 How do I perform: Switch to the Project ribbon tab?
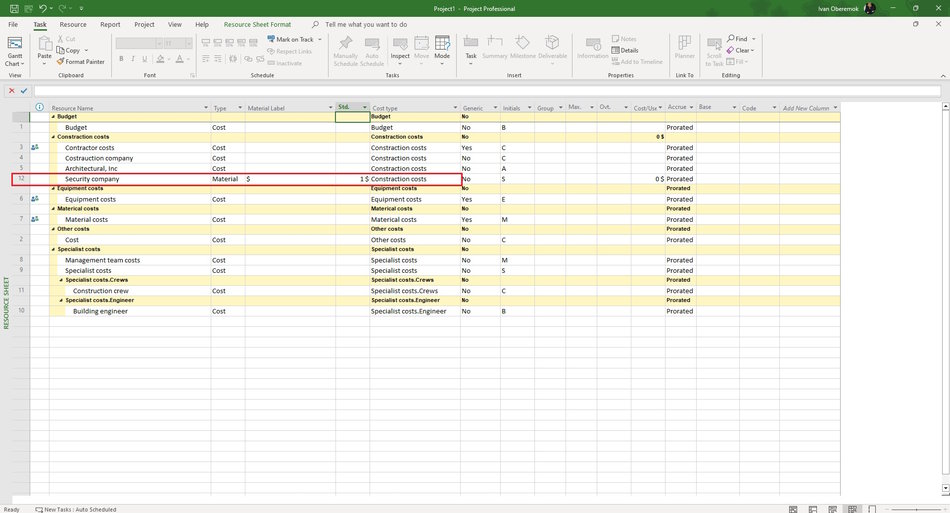[x=144, y=24]
